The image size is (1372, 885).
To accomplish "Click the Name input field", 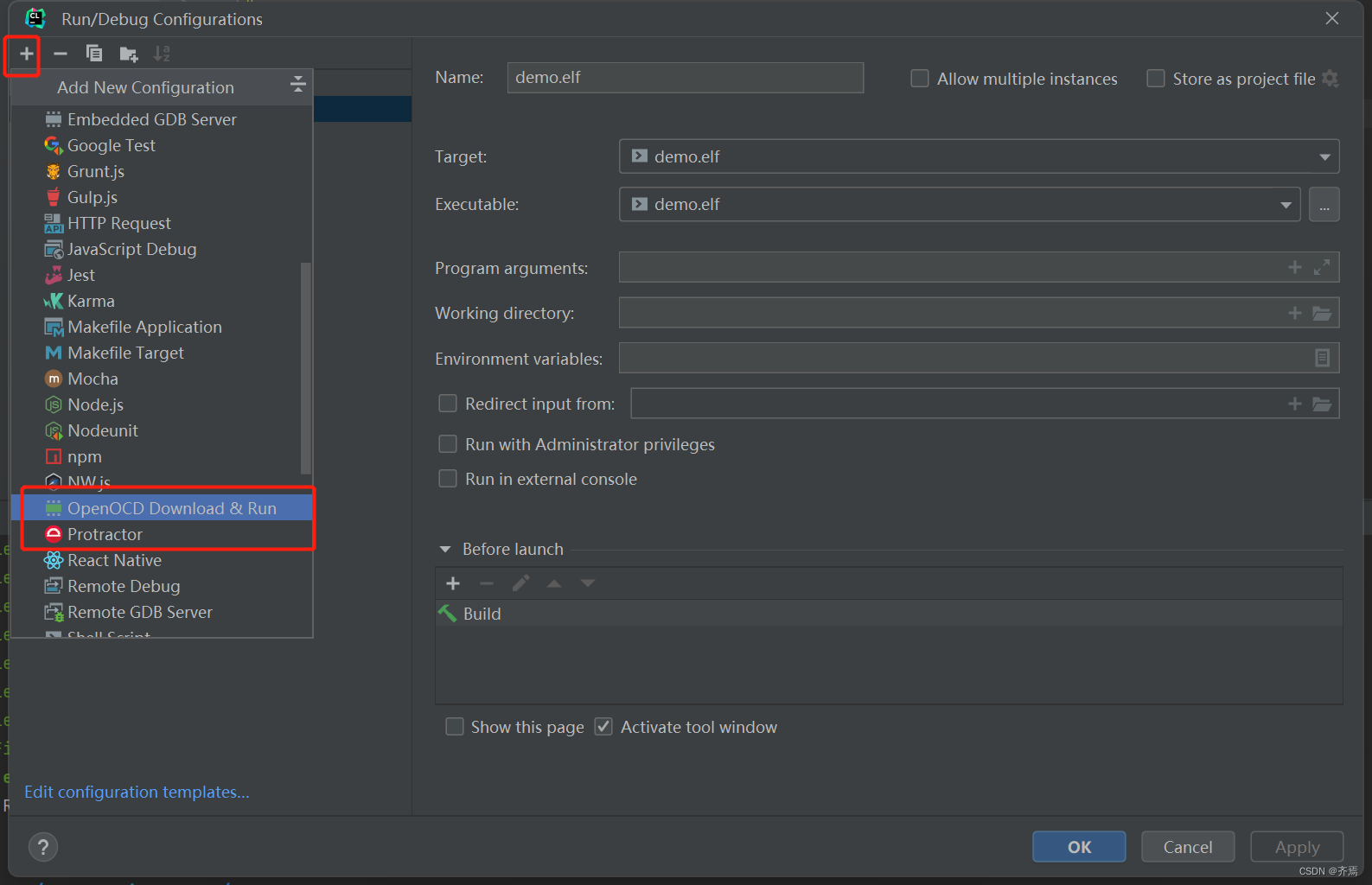I will point(686,78).
